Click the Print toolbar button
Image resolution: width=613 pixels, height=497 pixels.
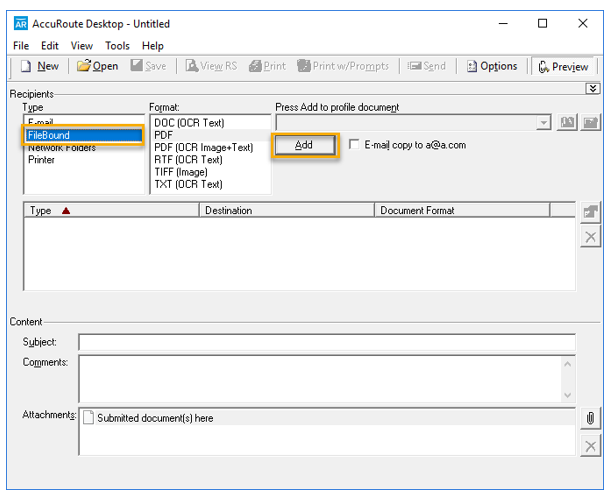point(267,66)
